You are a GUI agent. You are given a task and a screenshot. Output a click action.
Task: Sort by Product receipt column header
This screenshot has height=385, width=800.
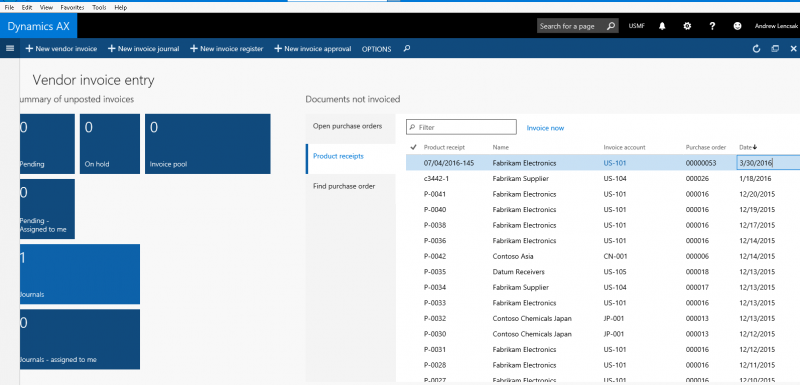tap(444, 147)
